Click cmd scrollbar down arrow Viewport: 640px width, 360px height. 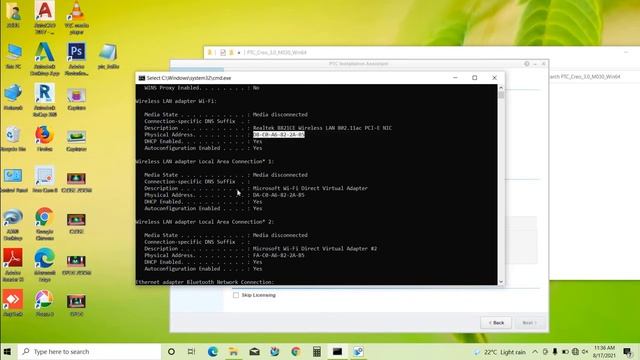click(501, 282)
